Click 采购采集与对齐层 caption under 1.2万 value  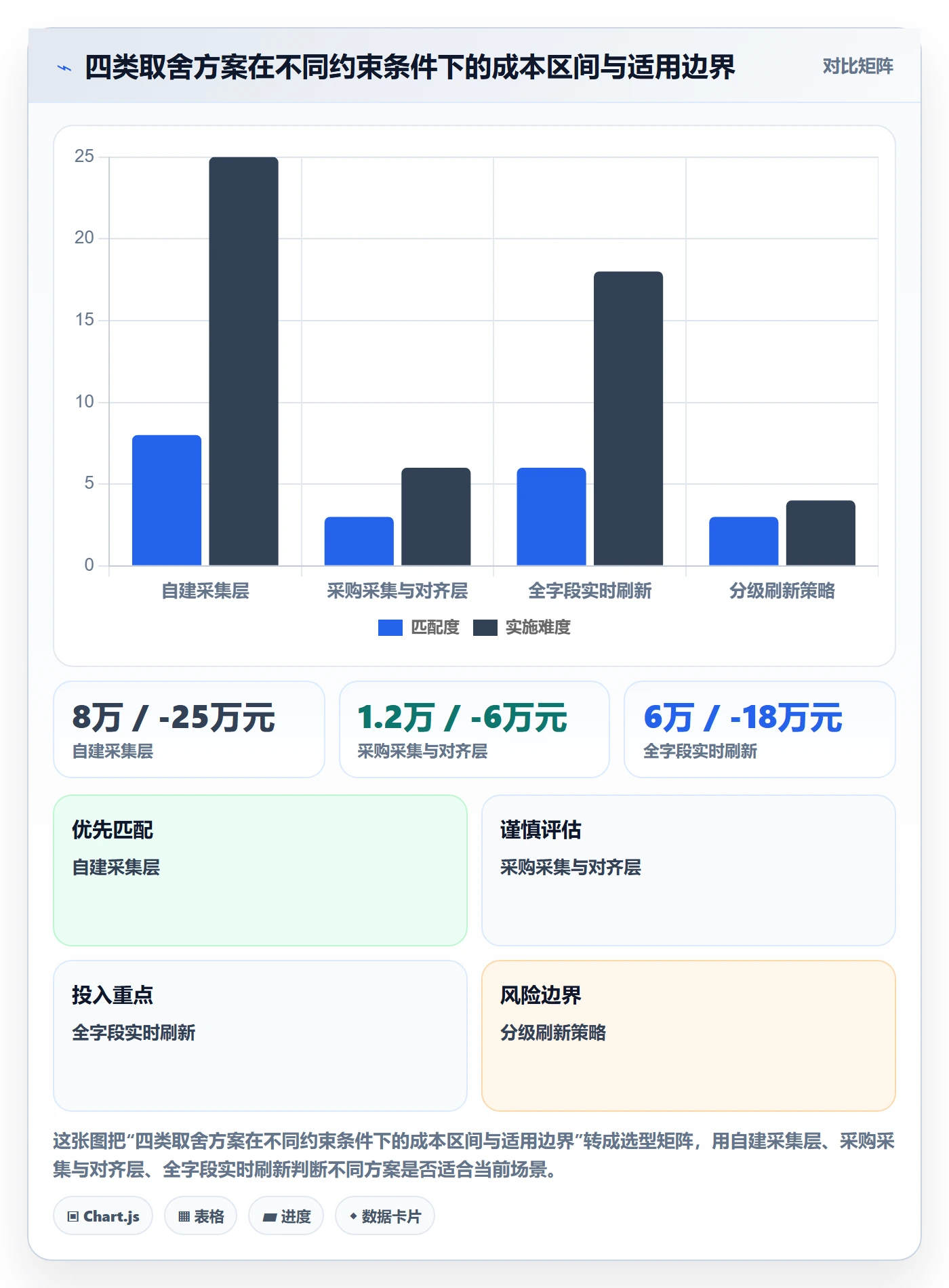(x=422, y=752)
